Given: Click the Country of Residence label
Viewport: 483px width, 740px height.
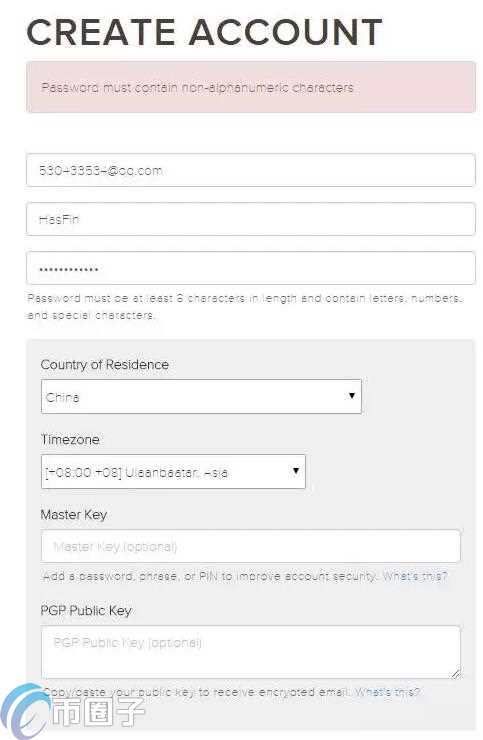Looking at the screenshot, I should (105, 364).
